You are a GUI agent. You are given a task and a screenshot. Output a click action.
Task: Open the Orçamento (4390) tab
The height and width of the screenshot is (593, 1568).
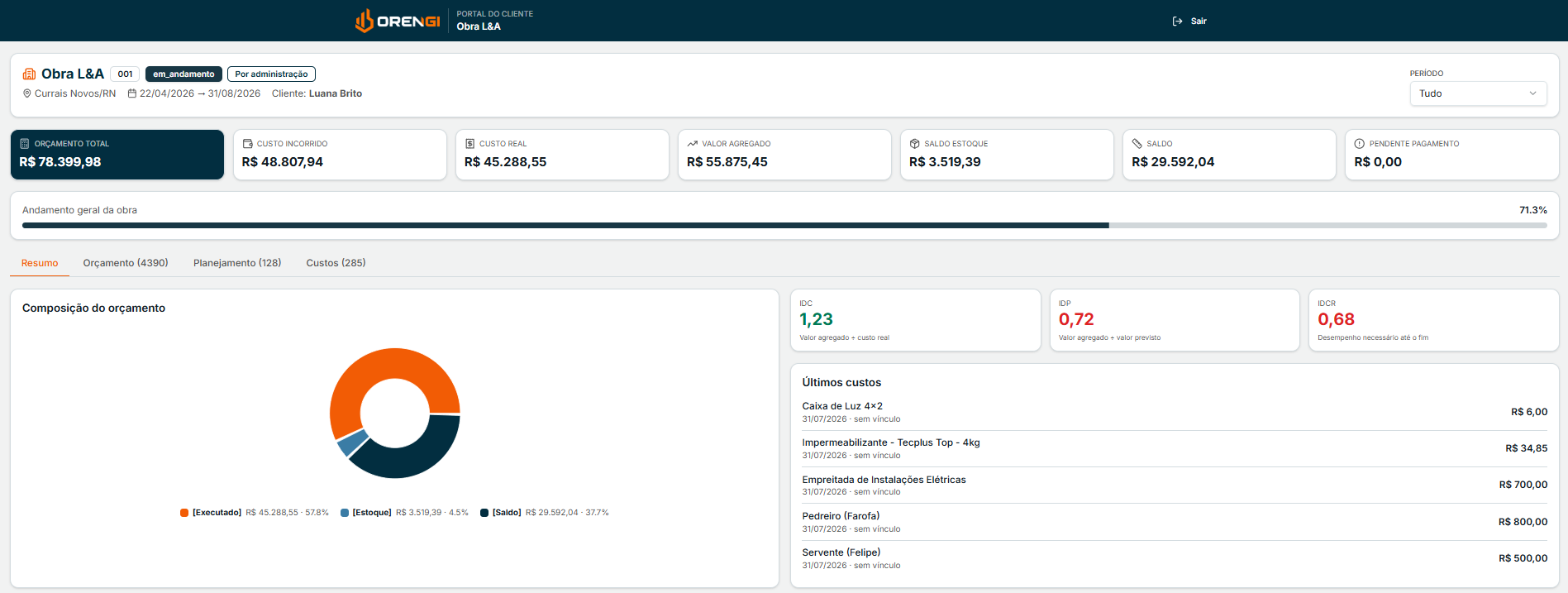click(x=126, y=263)
